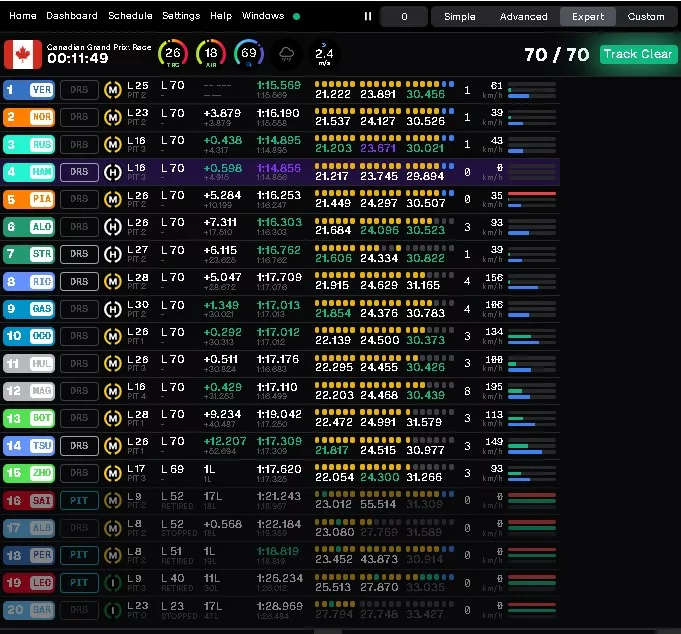Select driver tag NOR in position 2
This screenshot has width=681, height=634.
point(29,117)
